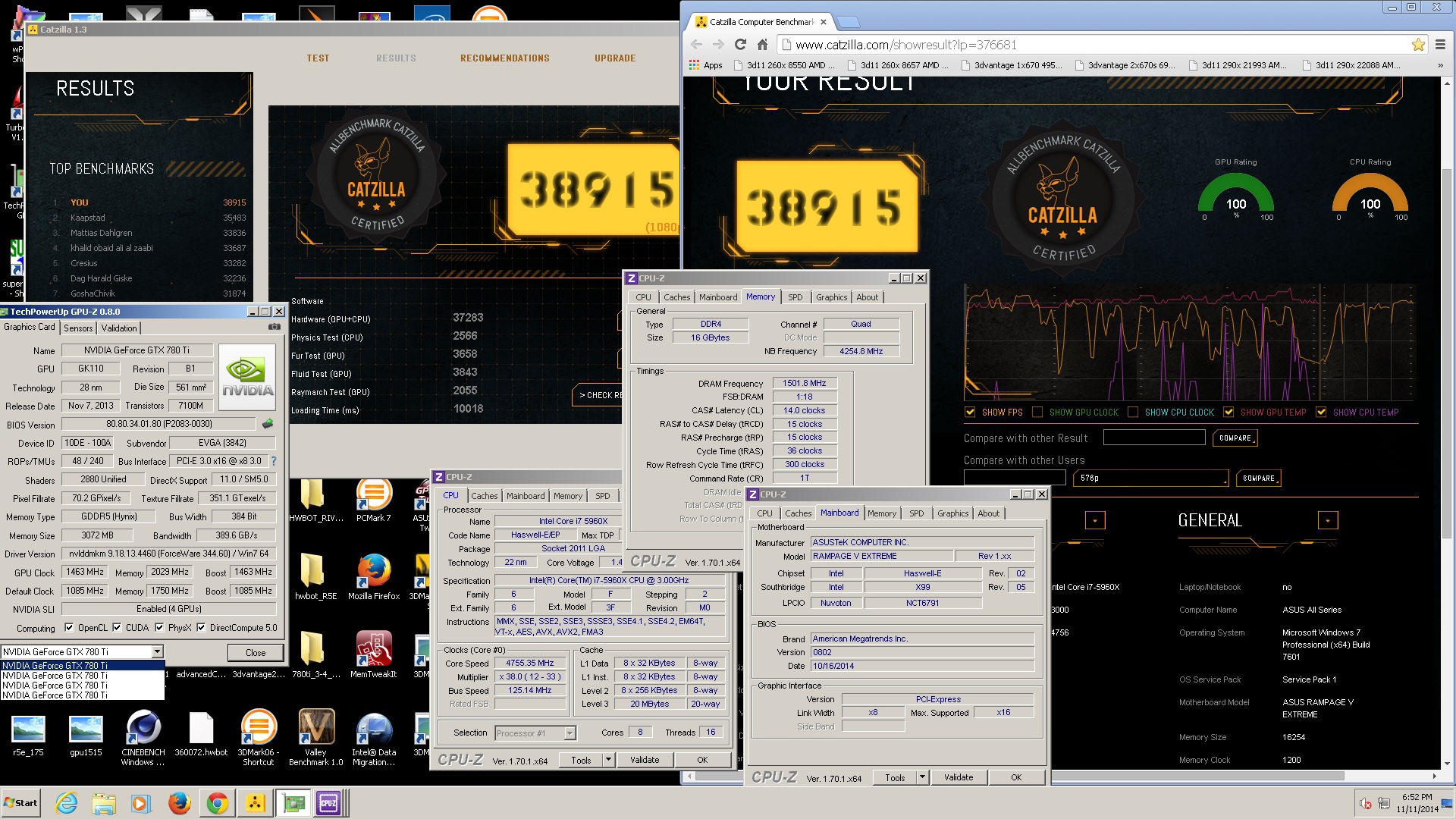Open the Processor #1 selection dropdown
The image size is (1456, 819).
535,733
